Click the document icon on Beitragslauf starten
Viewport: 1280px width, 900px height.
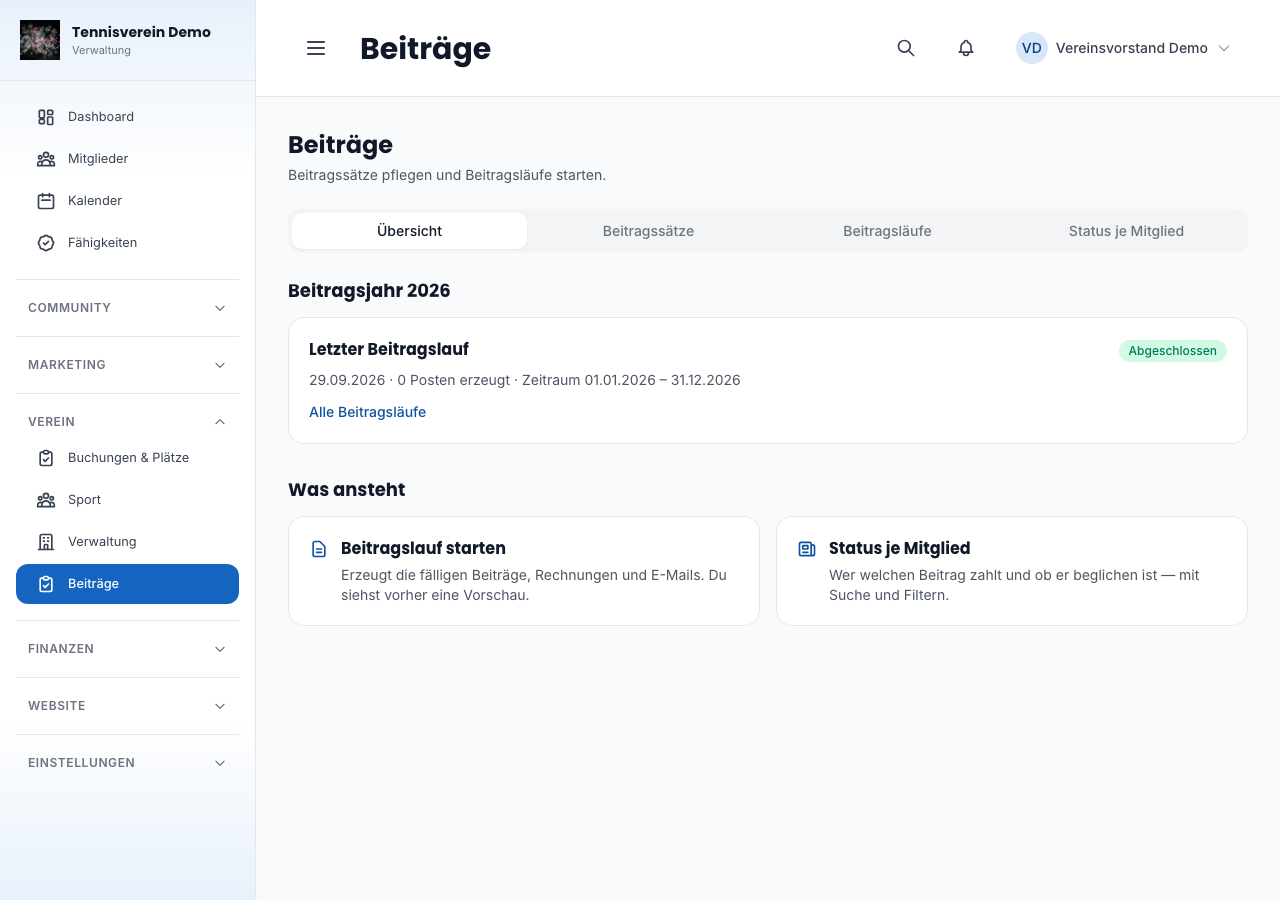coord(319,549)
